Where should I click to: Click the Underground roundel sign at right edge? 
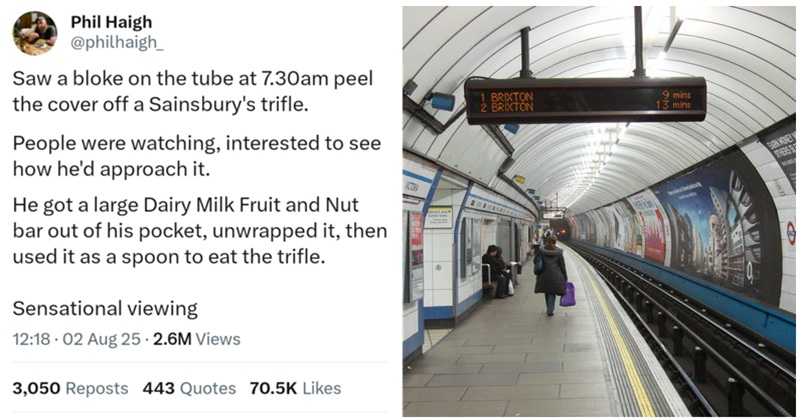tap(790, 233)
